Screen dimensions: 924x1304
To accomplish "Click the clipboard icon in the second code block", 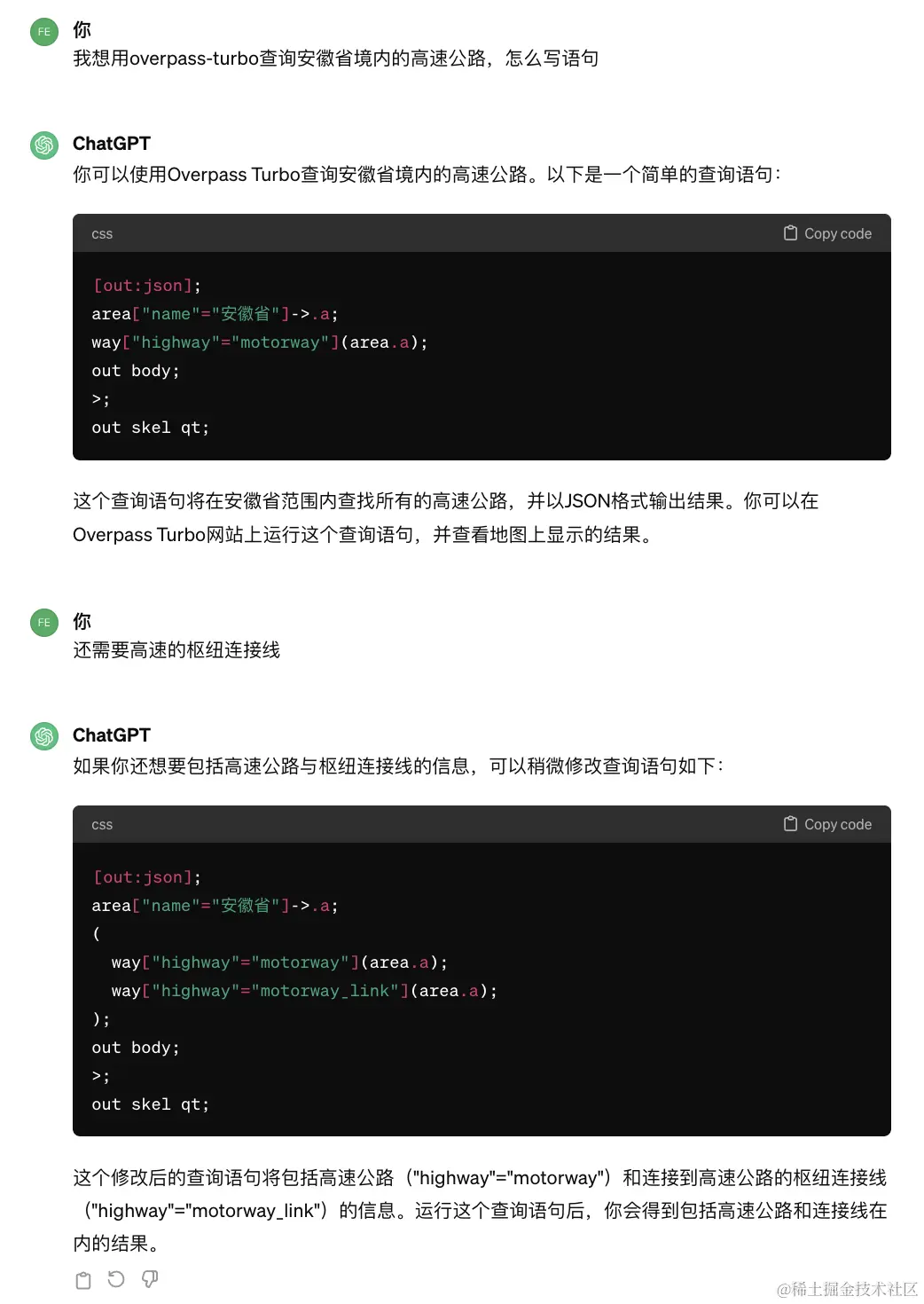I will click(790, 824).
